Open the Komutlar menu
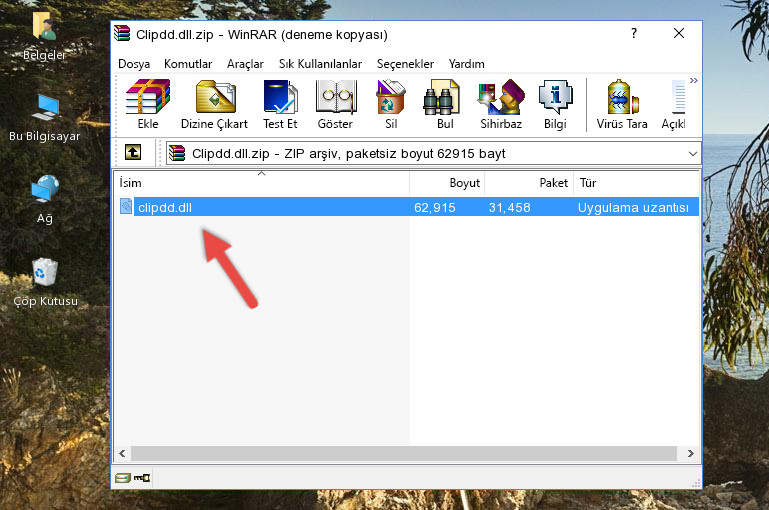 tap(188, 64)
